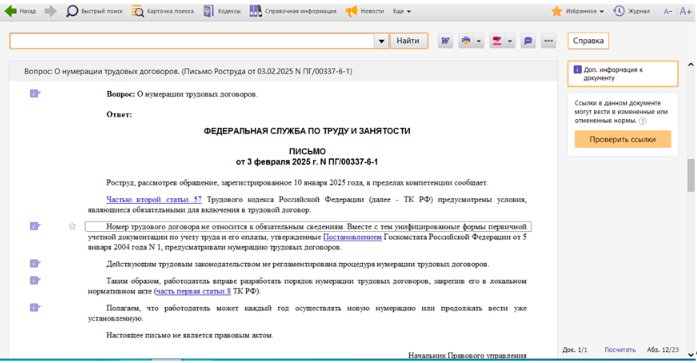697x363 pixels.
Task: Click the scrollbar down arrow
Action: 690,354
